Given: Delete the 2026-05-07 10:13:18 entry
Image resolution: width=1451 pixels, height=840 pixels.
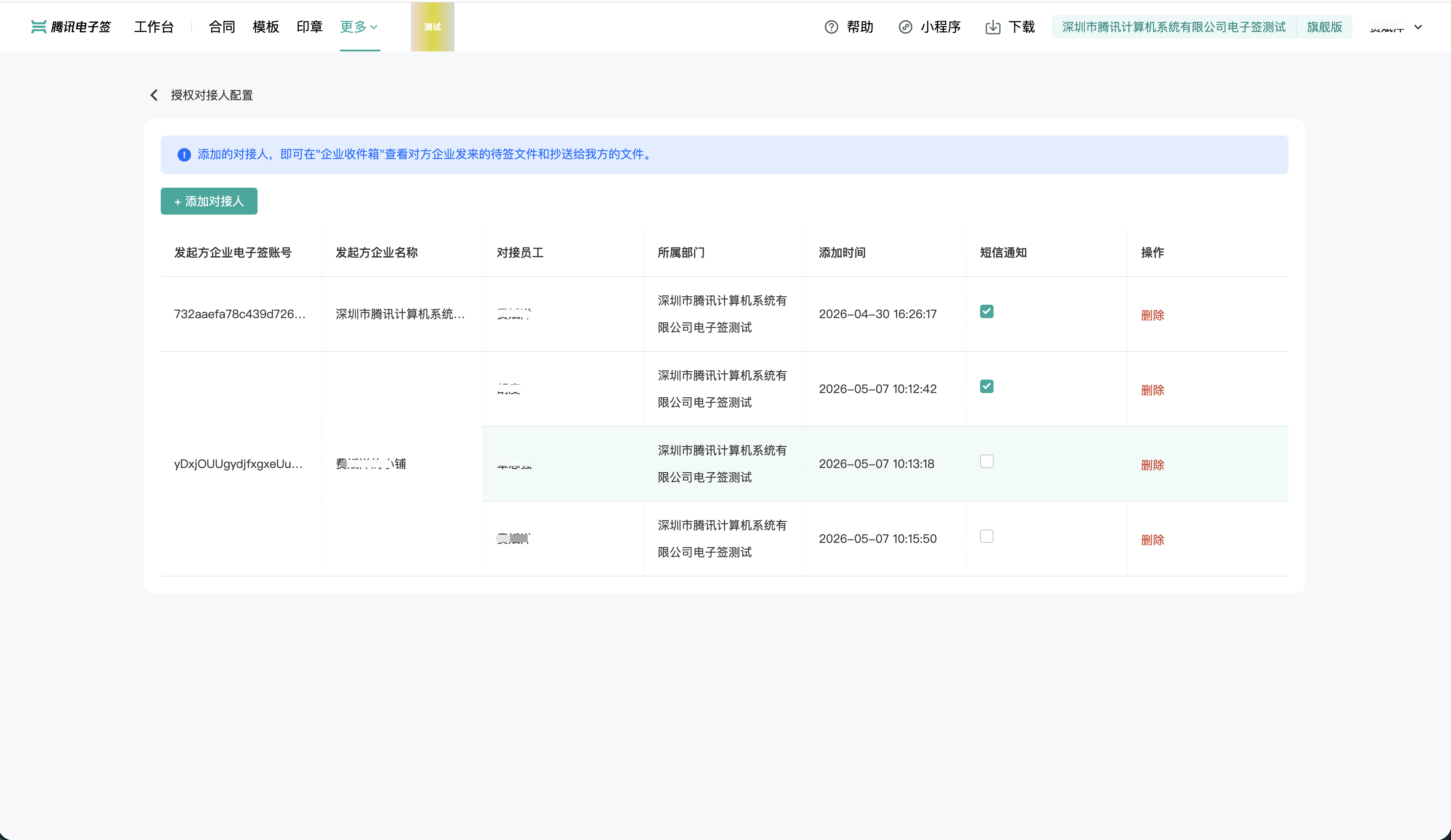Looking at the screenshot, I should pyautogui.click(x=1153, y=465).
